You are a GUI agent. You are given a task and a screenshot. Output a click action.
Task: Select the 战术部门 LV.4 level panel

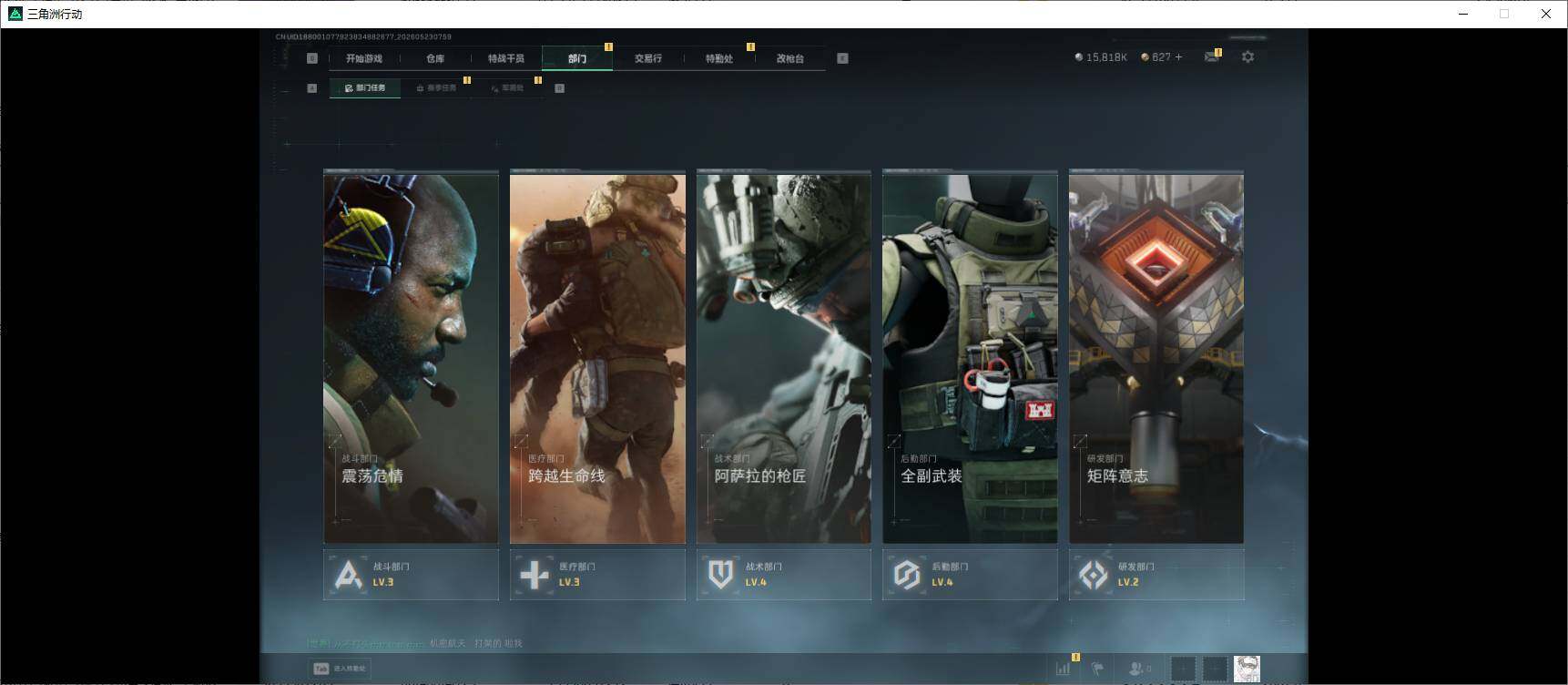(x=783, y=574)
